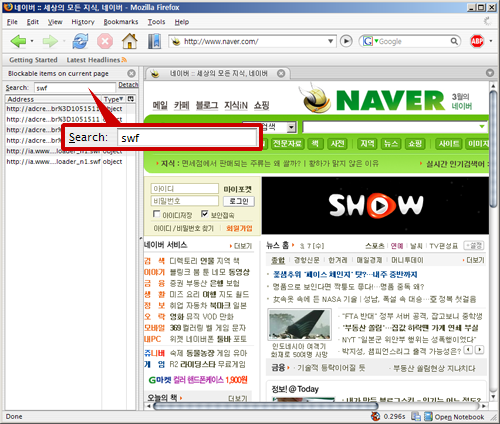This screenshot has width=500, height=424.
Task: Open the History menu
Action: (x=83, y=22)
